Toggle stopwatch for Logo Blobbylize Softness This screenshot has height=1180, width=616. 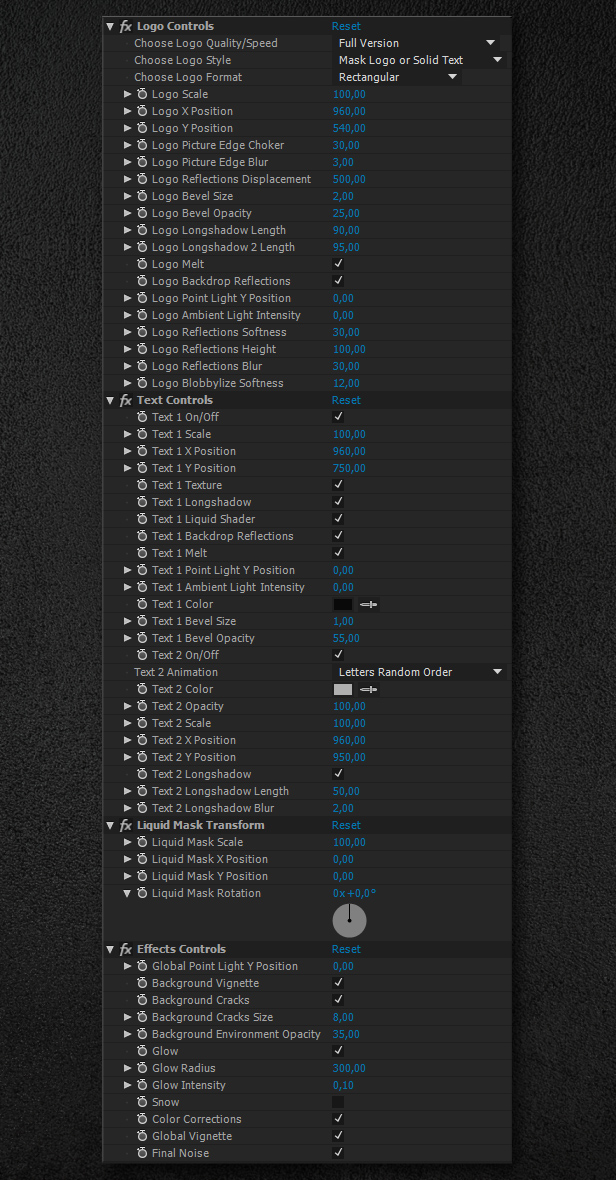point(142,383)
